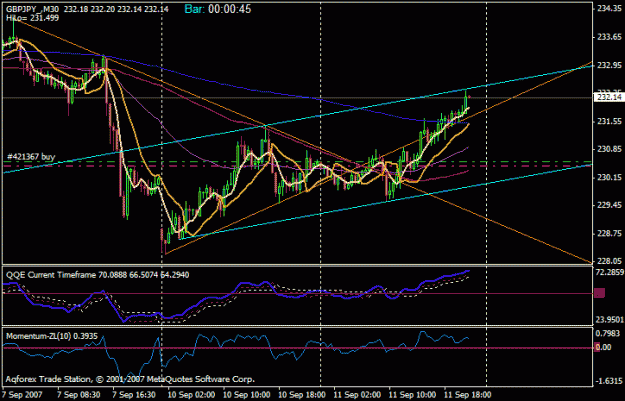Click the 230.85 price scale label
This screenshot has width=625, height=401.
pyautogui.click(x=609, y=149)
